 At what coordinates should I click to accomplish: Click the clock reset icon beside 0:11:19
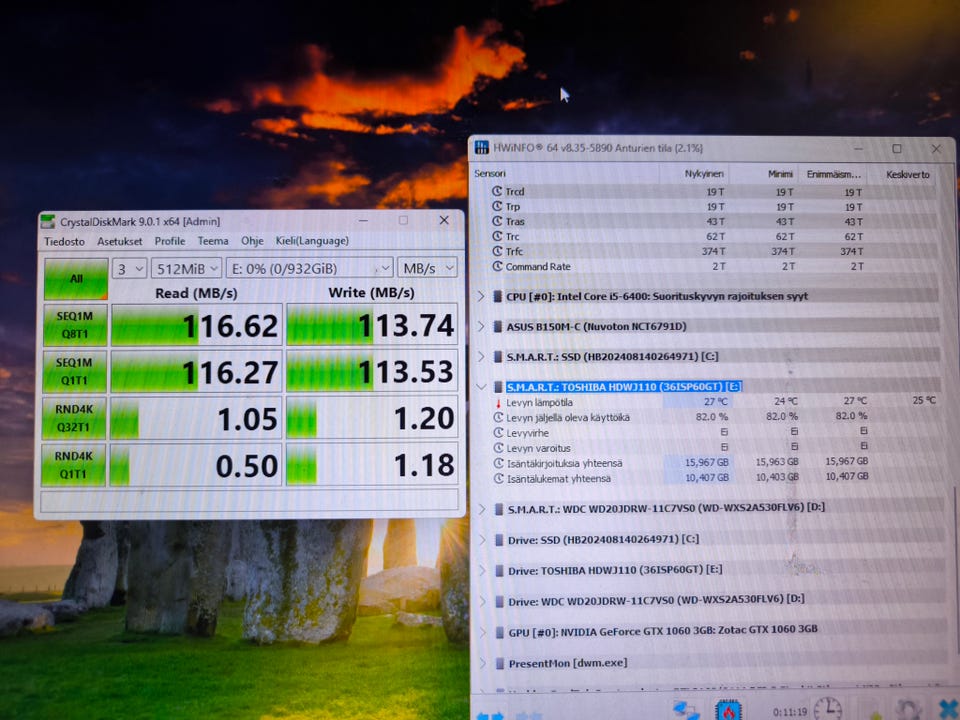click(x=827, y=708)
